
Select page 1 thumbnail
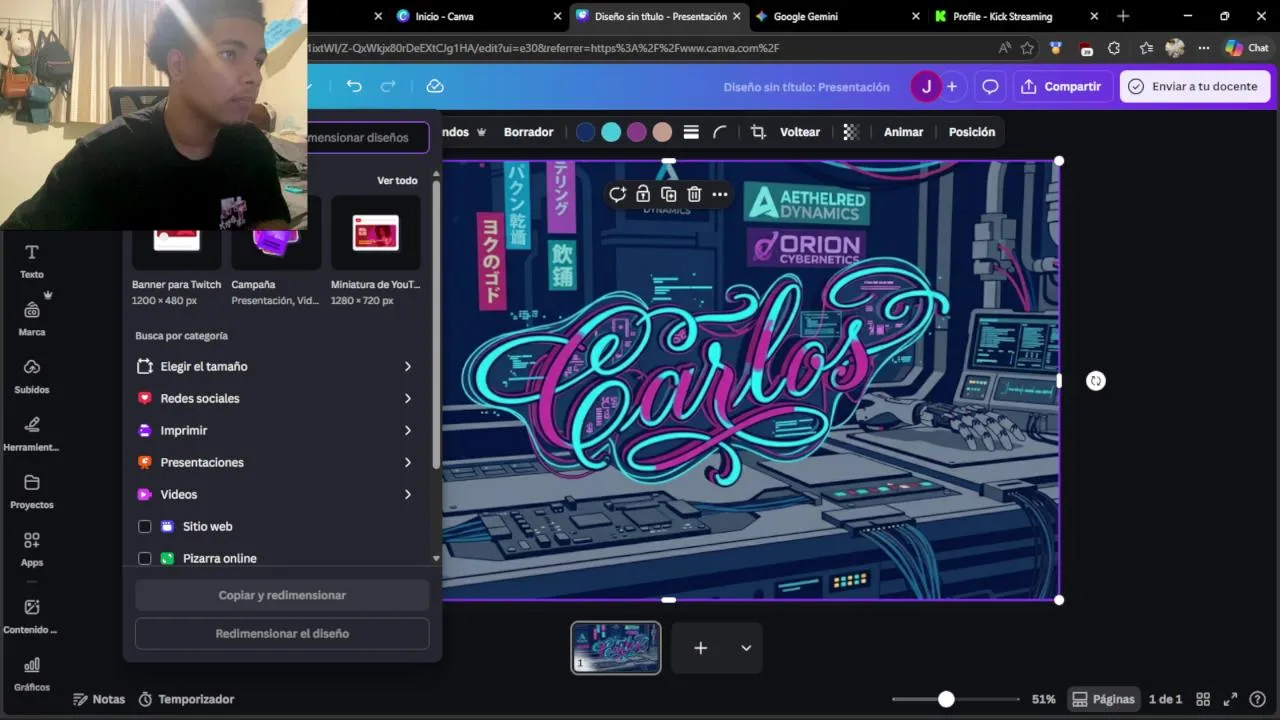(616, 648)
